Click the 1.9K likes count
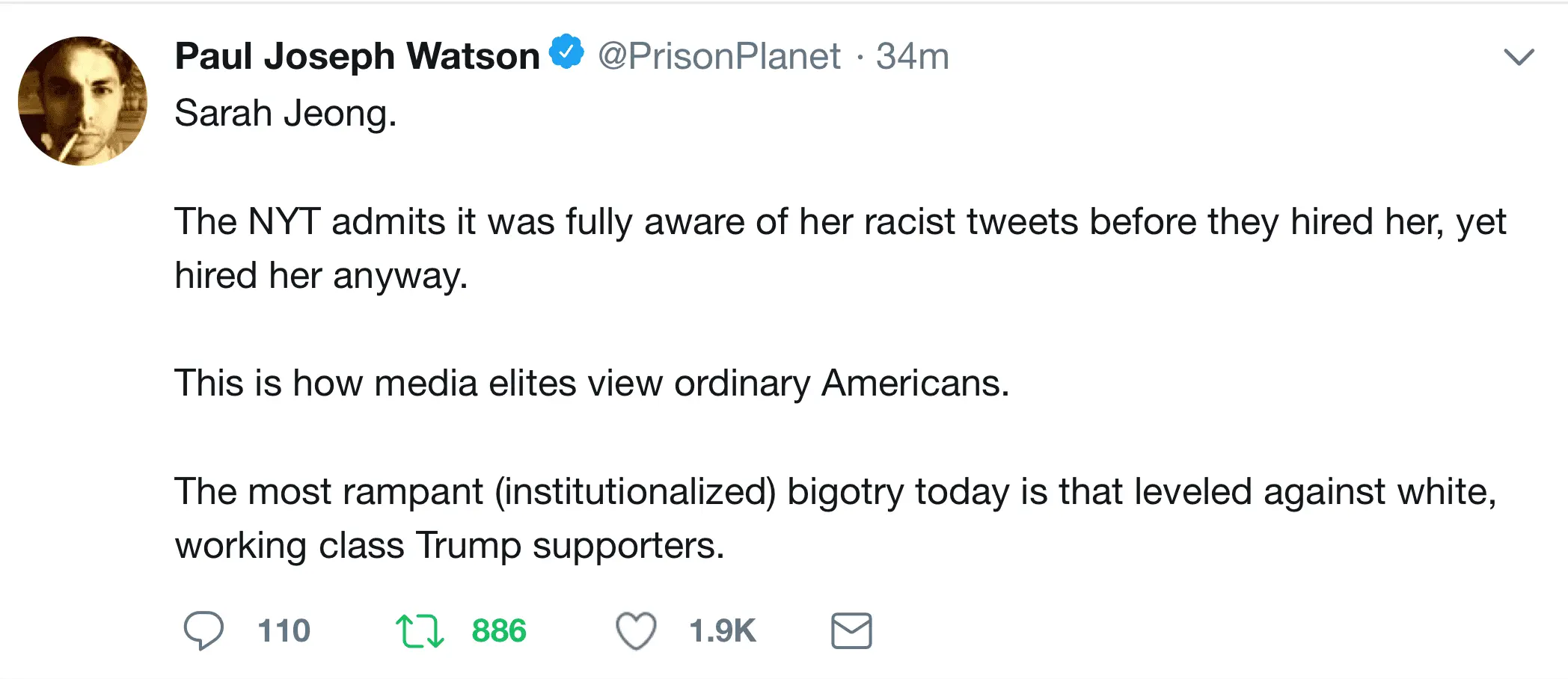 pos(722,630)
